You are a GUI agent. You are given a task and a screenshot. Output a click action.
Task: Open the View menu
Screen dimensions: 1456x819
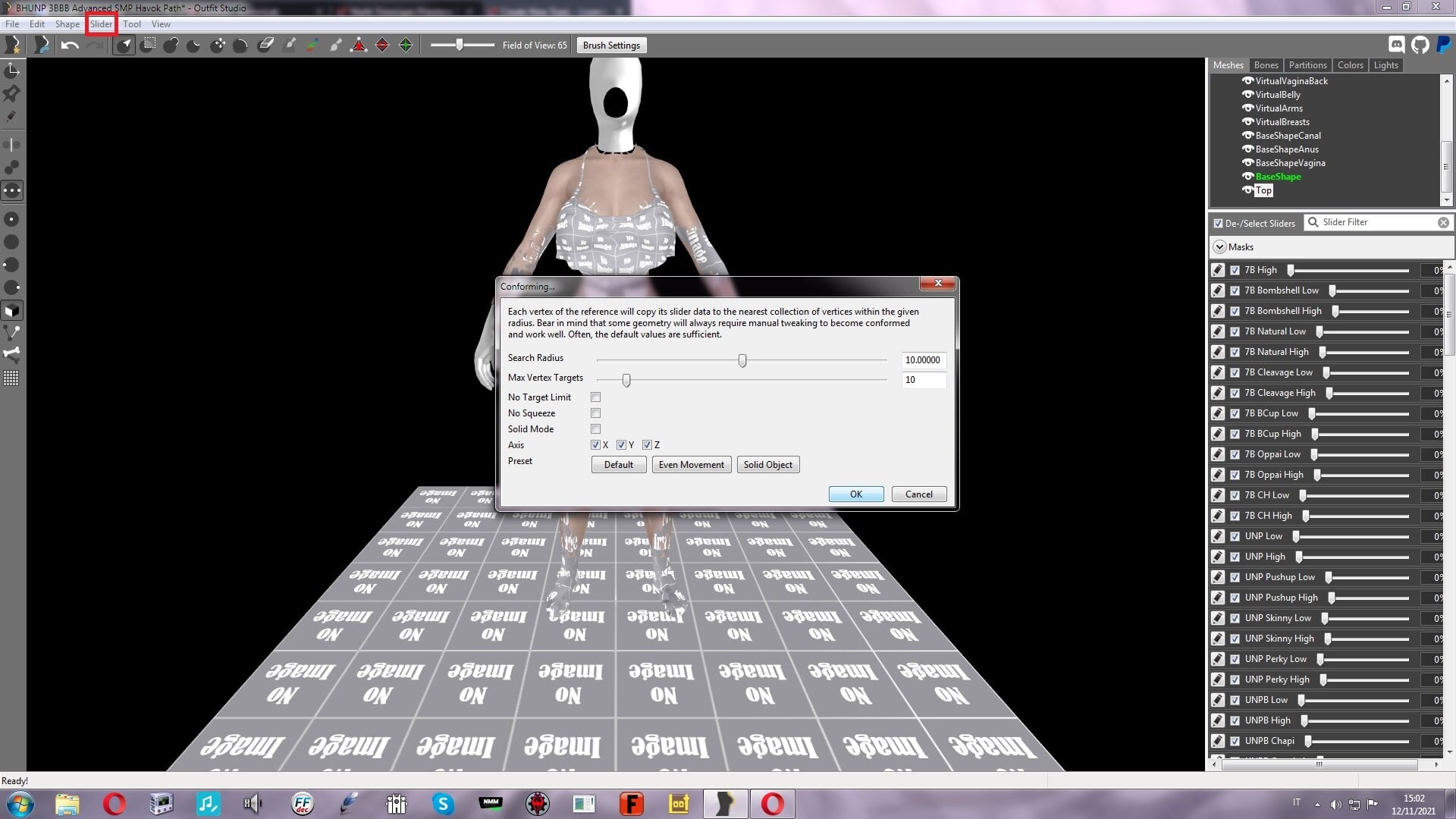(161, 24)
